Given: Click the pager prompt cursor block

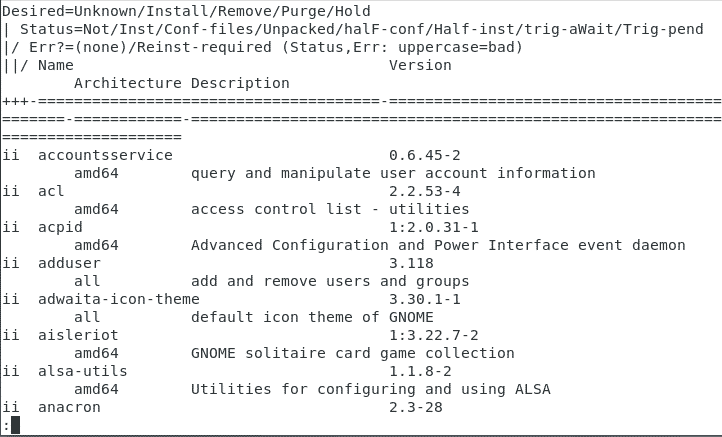Looking at the screenshot, I should pos(15,425).
